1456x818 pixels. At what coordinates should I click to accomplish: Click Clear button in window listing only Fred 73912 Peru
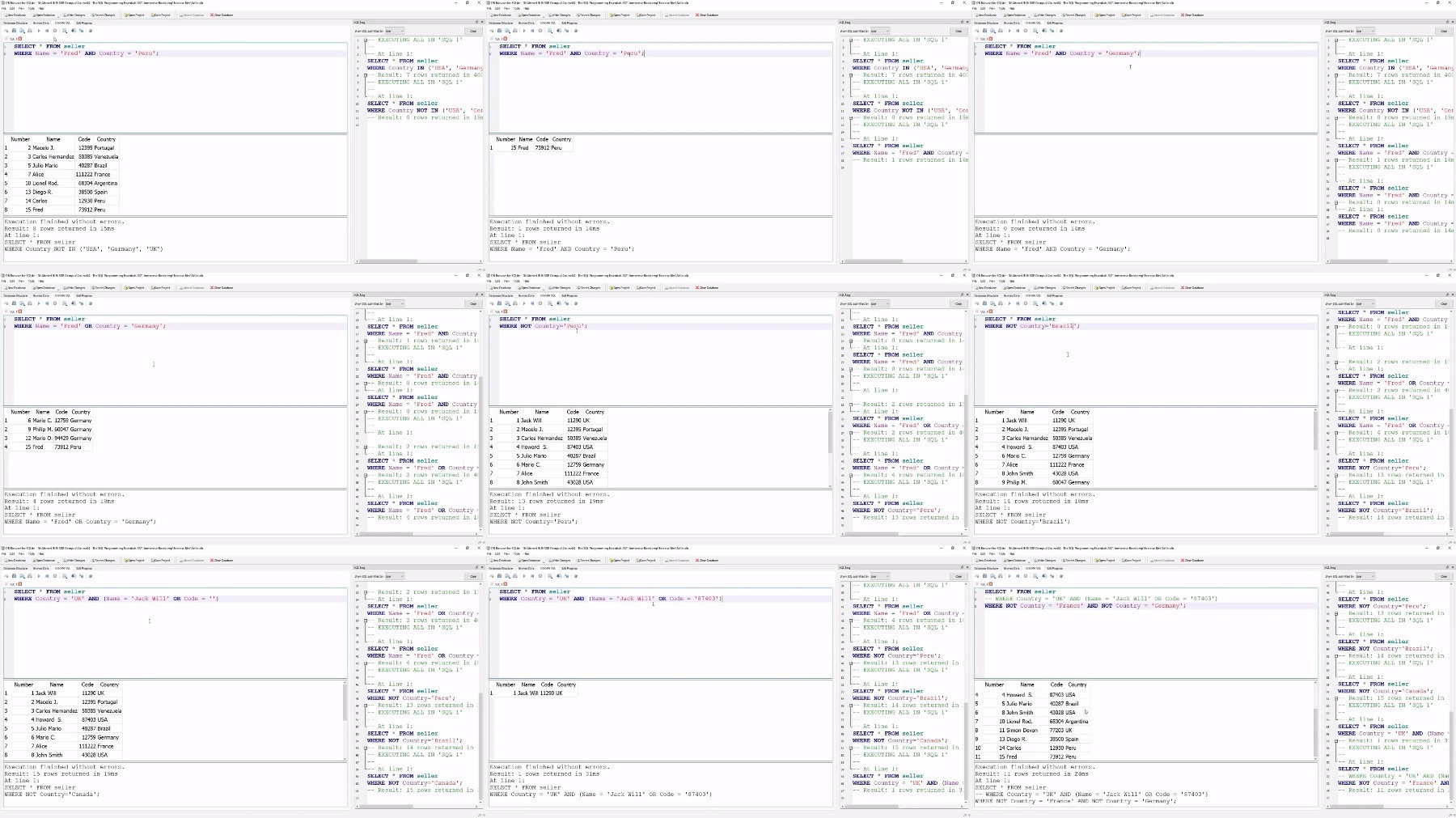click(959, 31)
